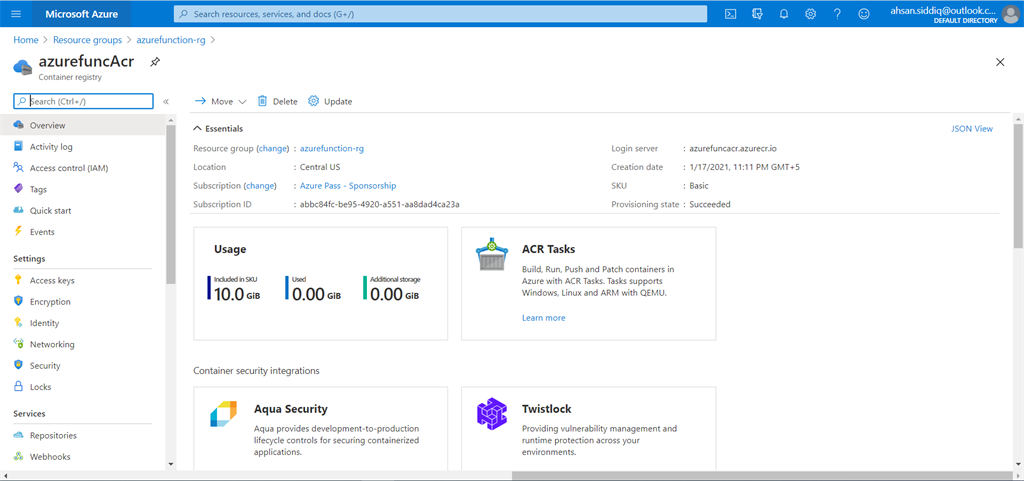The height and width of the screenshot is (481, 1024).
Task: Click change next to Subscription
Action: [261, 185]
